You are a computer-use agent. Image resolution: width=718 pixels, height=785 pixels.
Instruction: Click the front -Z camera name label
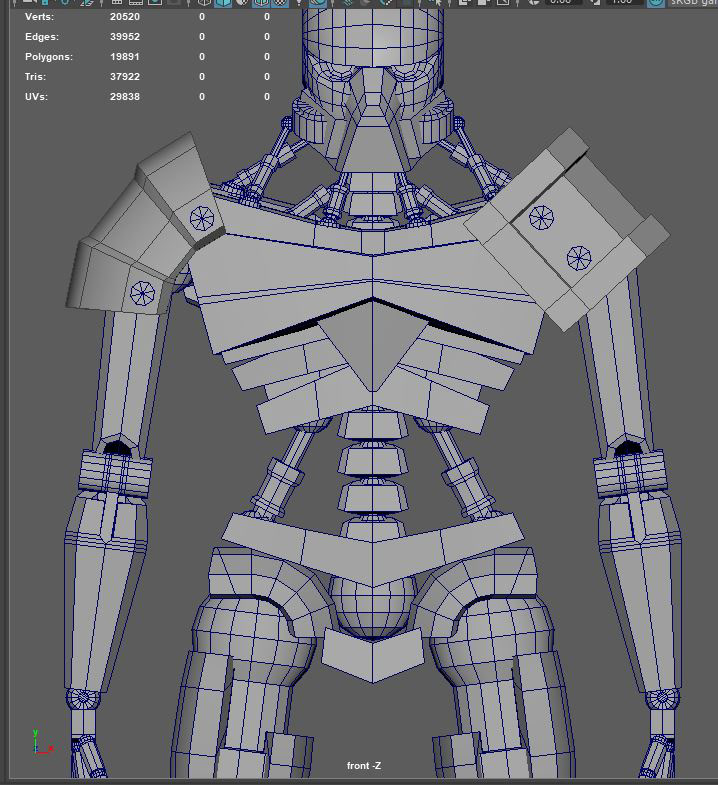(364, 765)
